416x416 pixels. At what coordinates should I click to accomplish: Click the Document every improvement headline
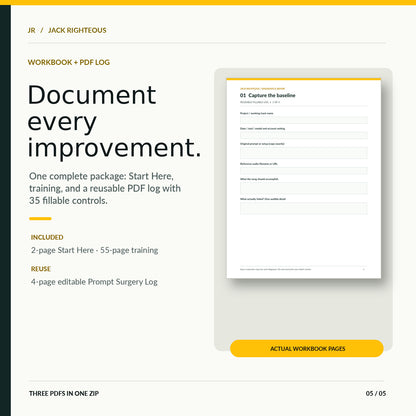pyautogui.click(x=114, y=121)
